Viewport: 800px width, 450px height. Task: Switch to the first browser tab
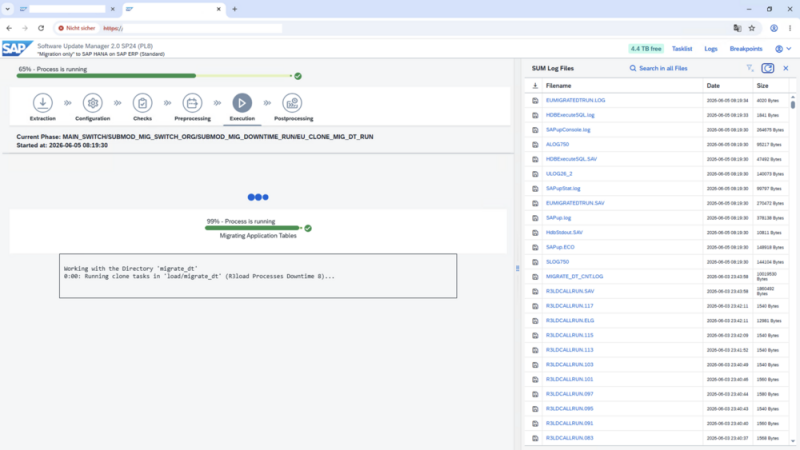point(67,9)
